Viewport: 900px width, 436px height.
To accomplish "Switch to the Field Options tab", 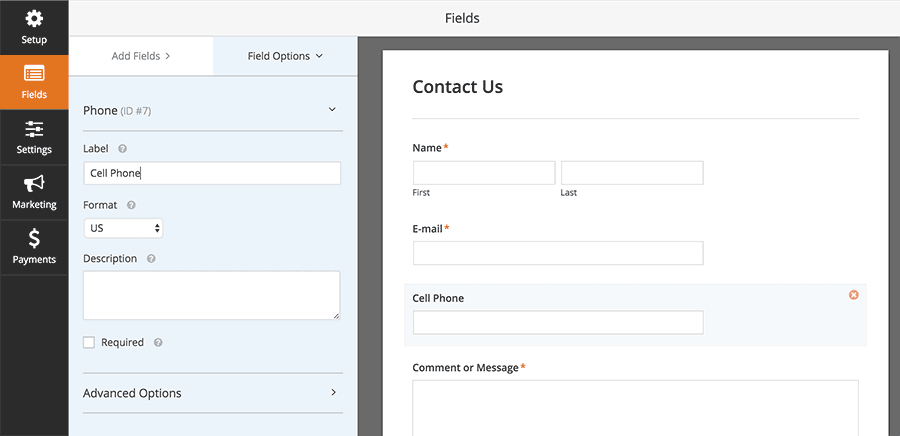I will point(285,56).
